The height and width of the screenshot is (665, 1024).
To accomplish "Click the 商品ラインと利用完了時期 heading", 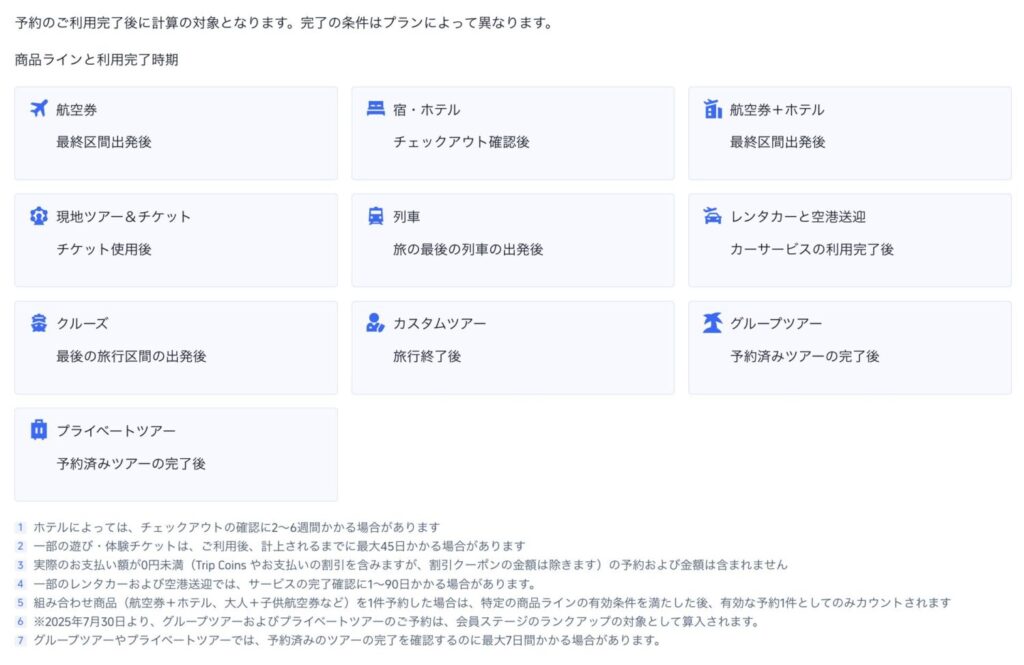I will tap(97, 60).
